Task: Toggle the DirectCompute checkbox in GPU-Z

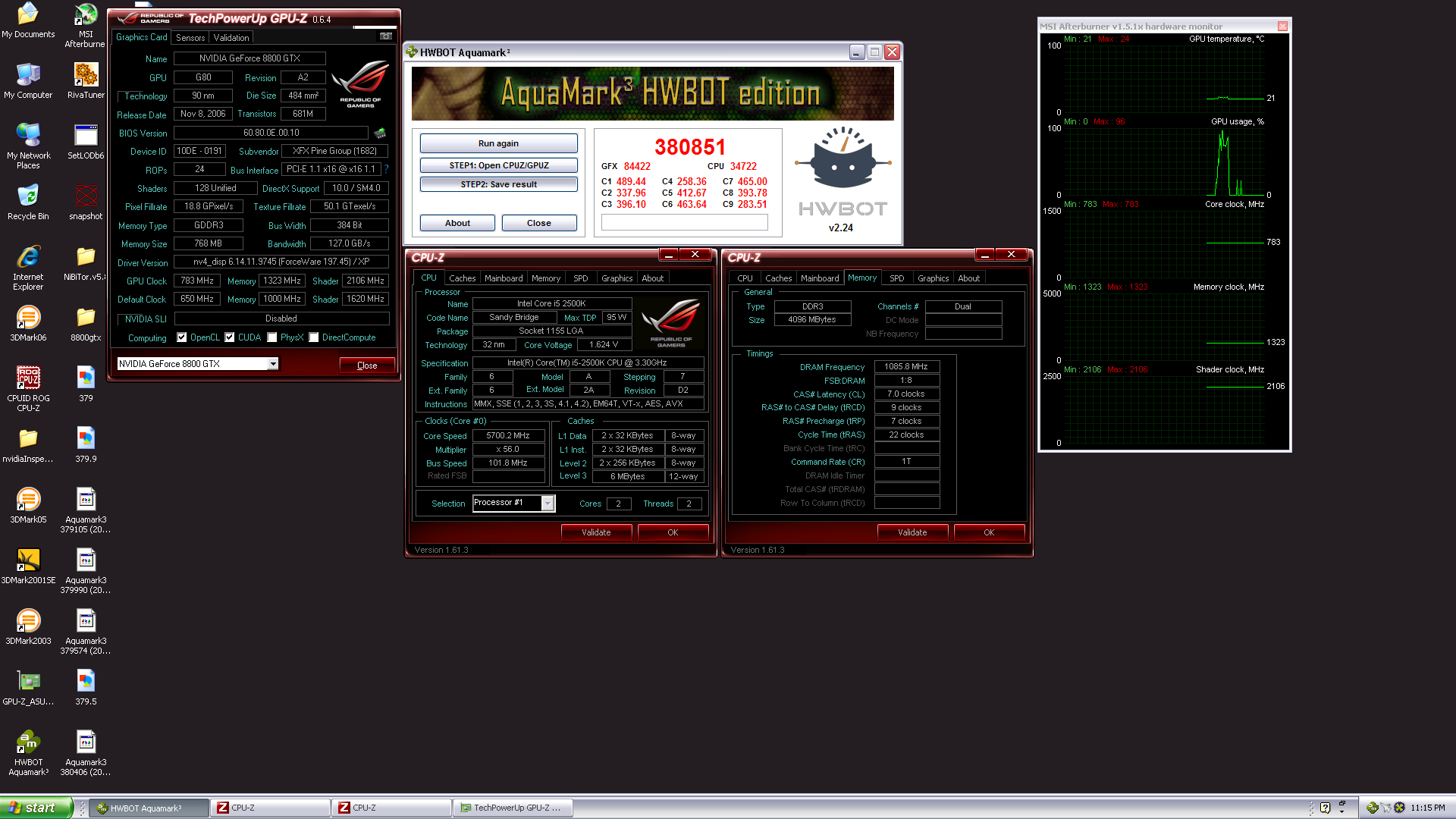Action: [x=314, y=337]
